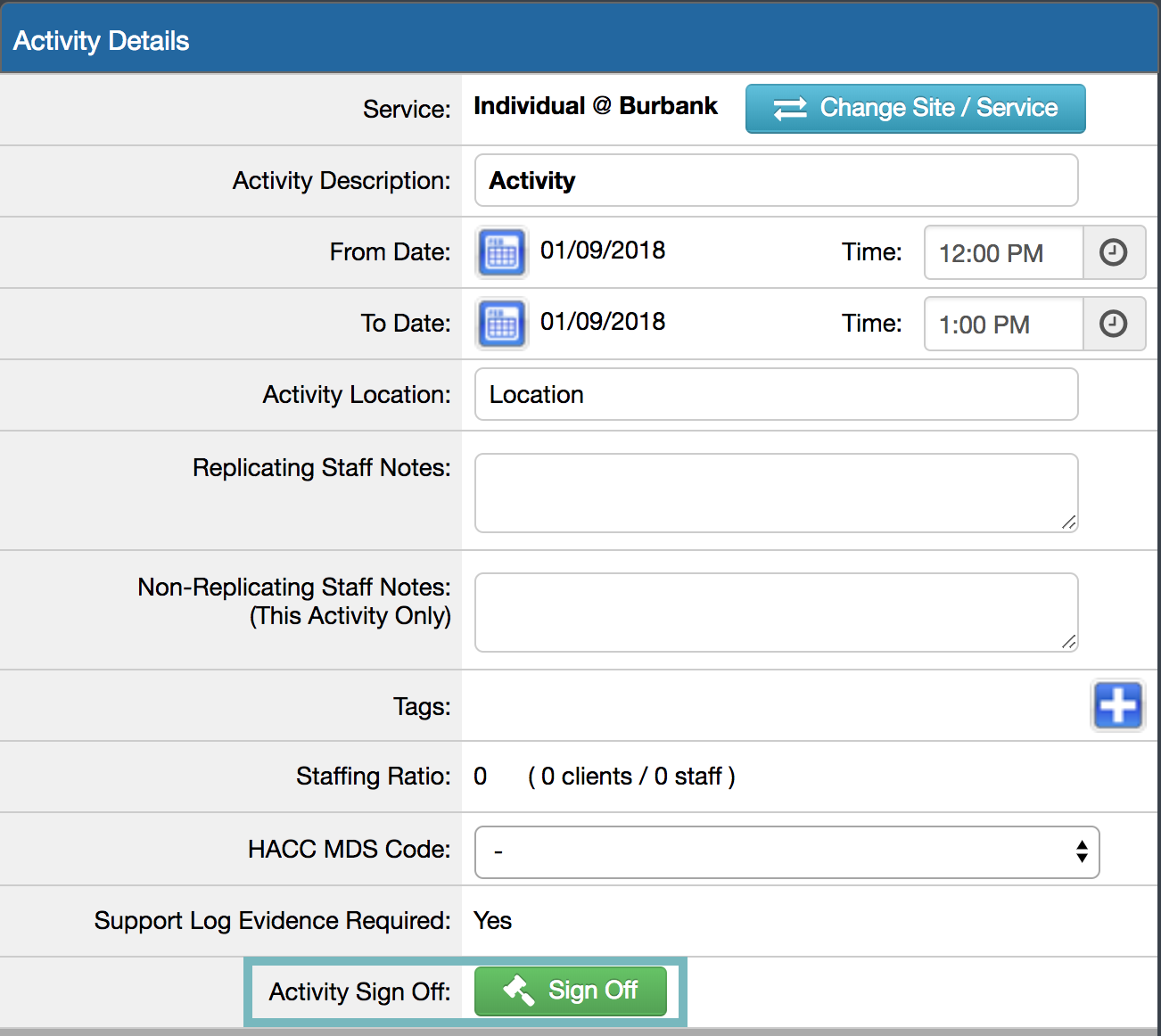Open the To Date calendar picker

click(501, 324)
